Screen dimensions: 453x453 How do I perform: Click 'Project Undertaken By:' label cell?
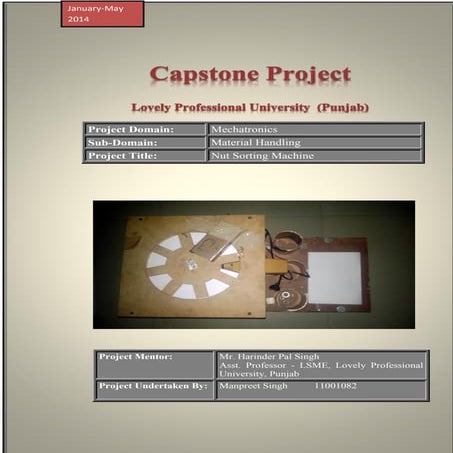click(154, 390)
